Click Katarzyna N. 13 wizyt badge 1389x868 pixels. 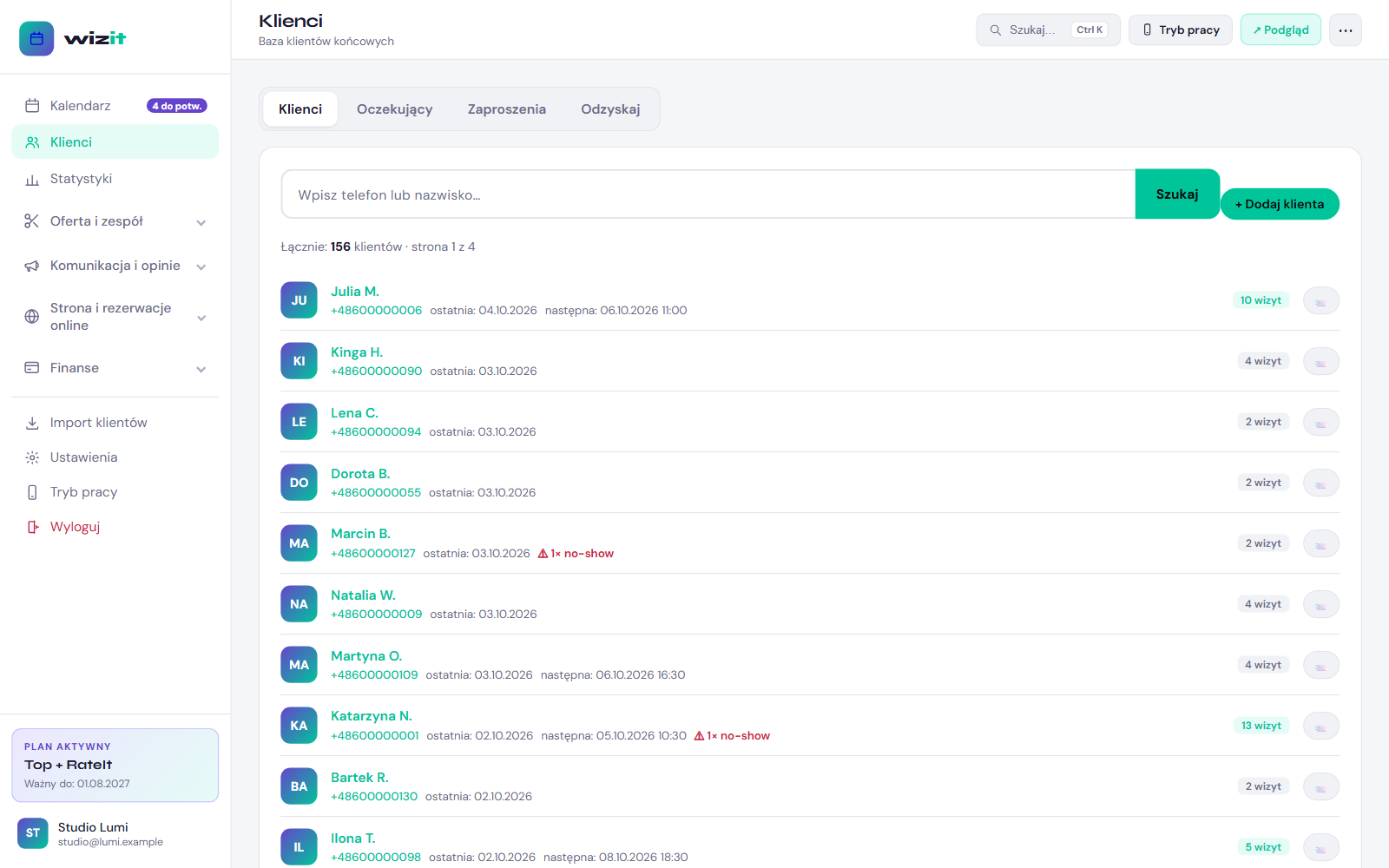pos(1261,726)
